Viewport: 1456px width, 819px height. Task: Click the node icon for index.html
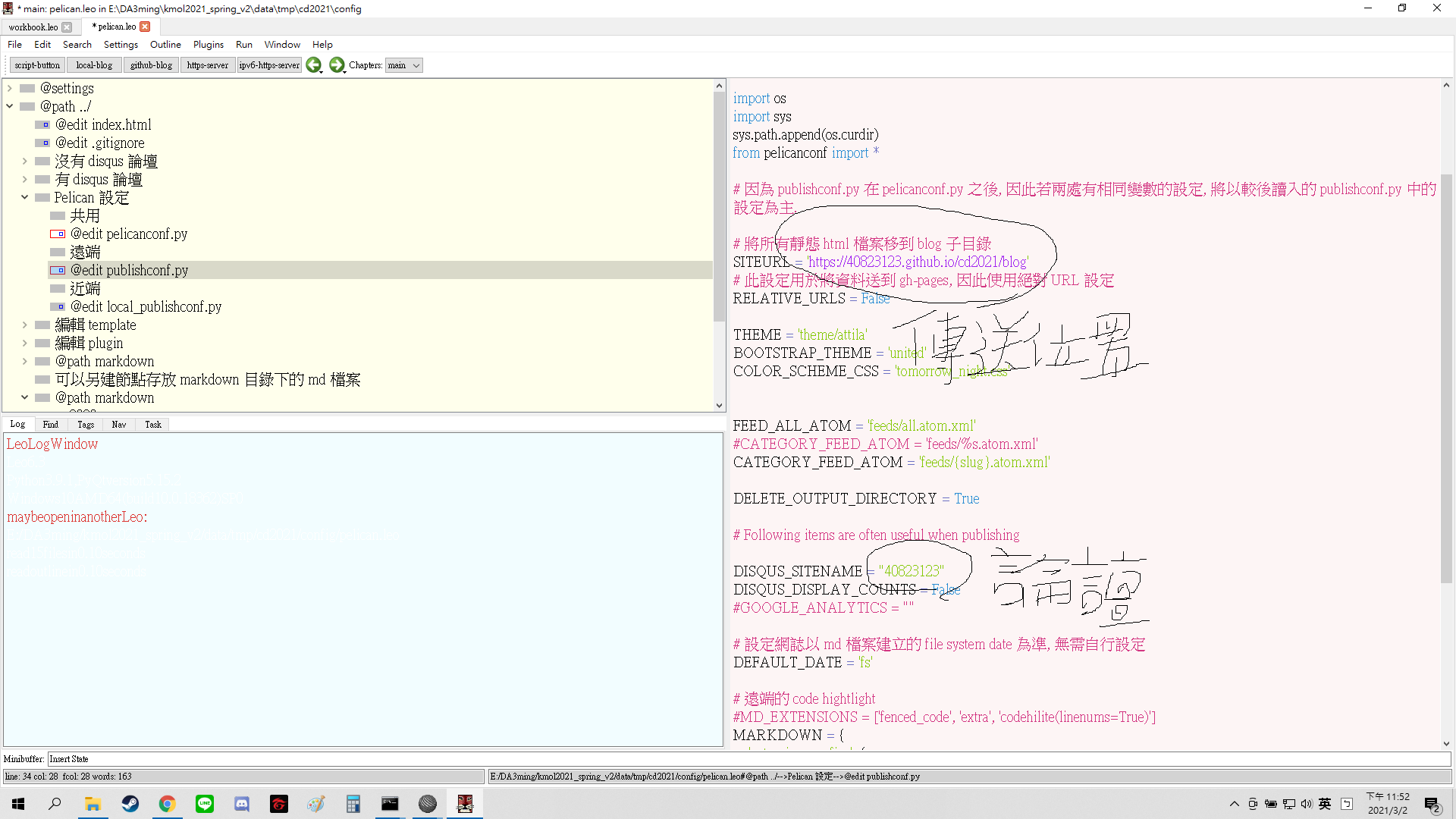click(42, 125)
